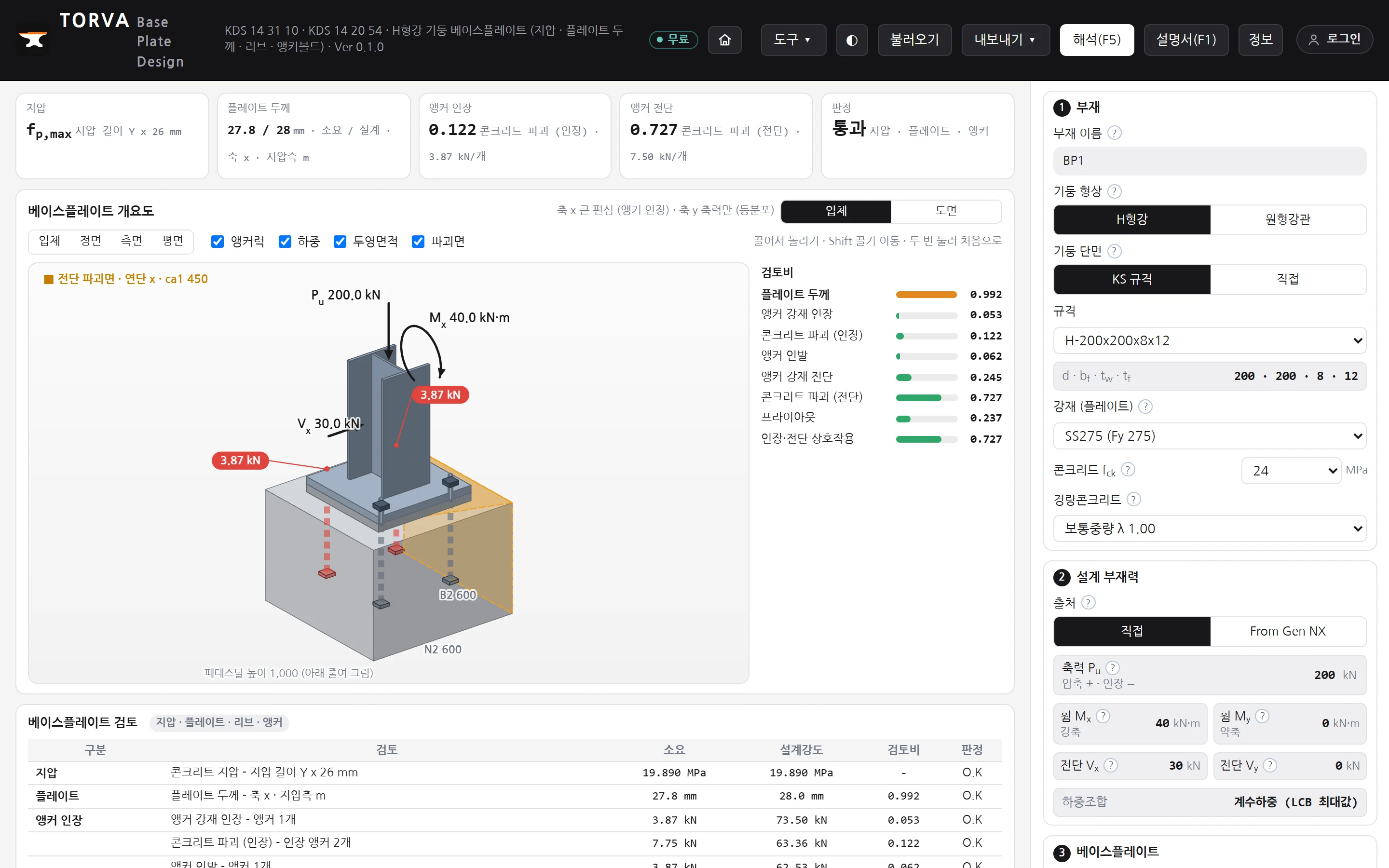Image resolution: width=1389 pixels, height=868 pixels.
Task: Select From Gen NX source option
Action: (1287, 631)
